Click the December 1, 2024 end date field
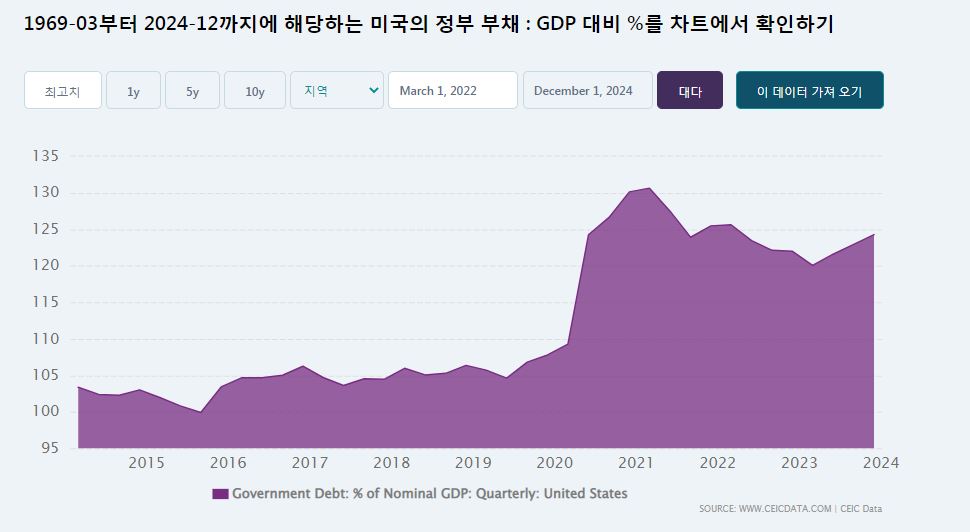 587,91
